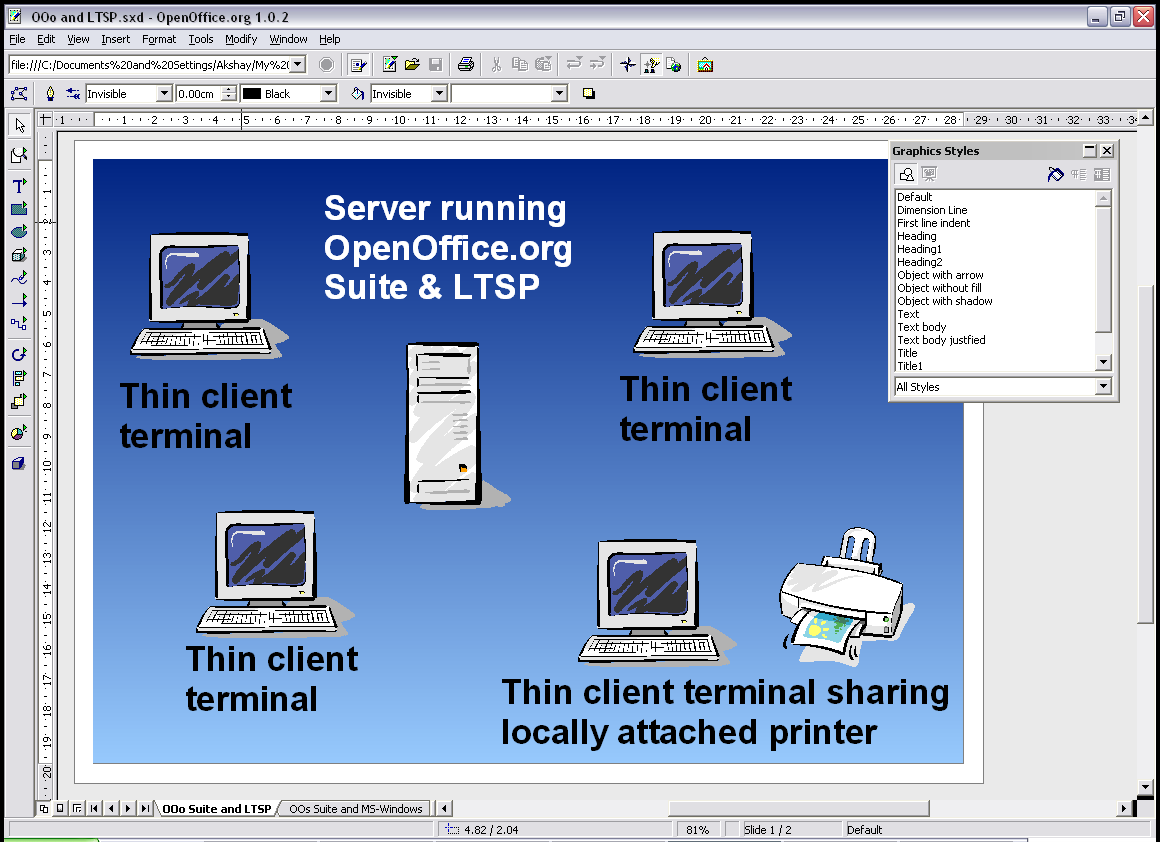The image size is (1160, 842).
Task: Select the Connector tool
Action: [18, 323]
